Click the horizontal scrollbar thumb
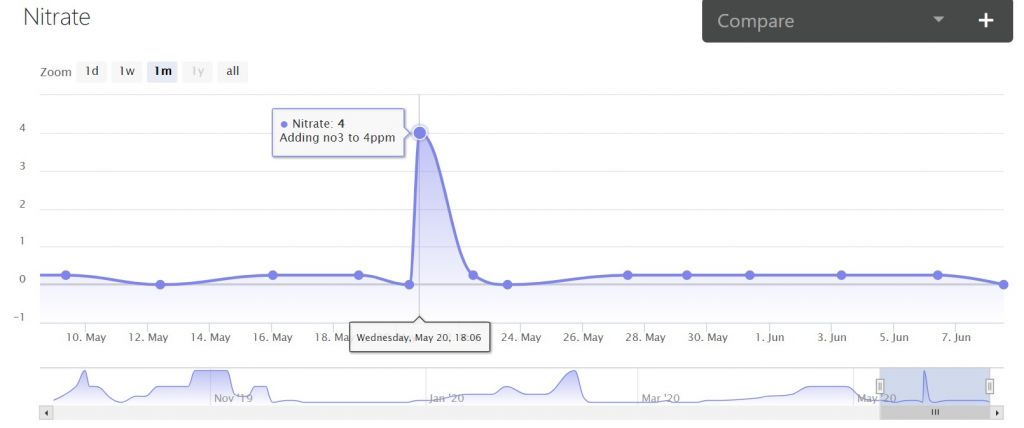 point(935,412)
